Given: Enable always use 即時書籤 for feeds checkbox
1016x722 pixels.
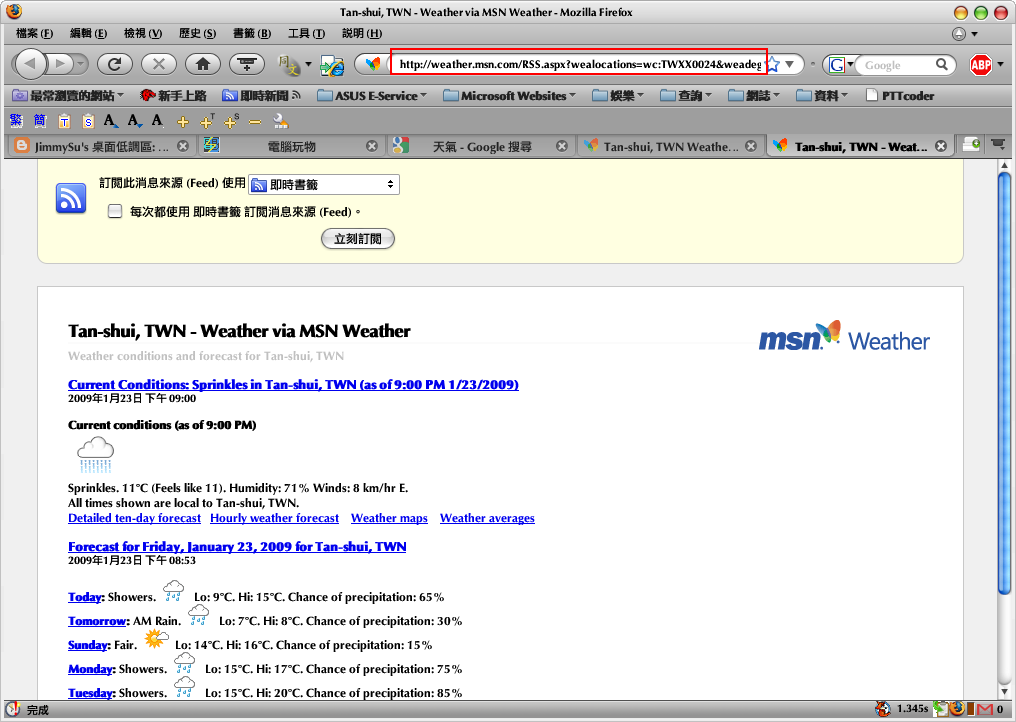Looking at the screenshot, I should [115, 211].
